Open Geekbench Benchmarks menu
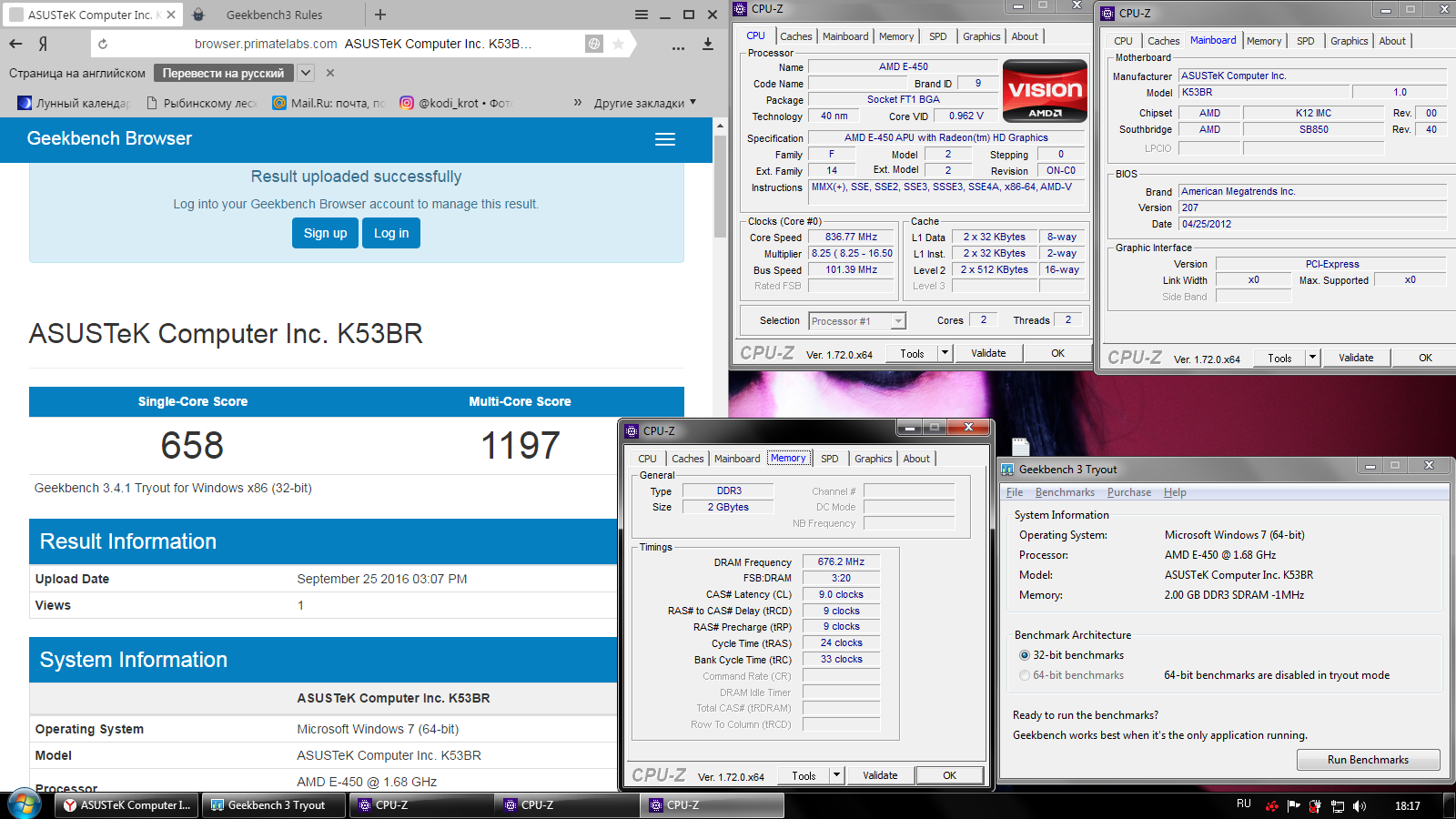 1065,492
